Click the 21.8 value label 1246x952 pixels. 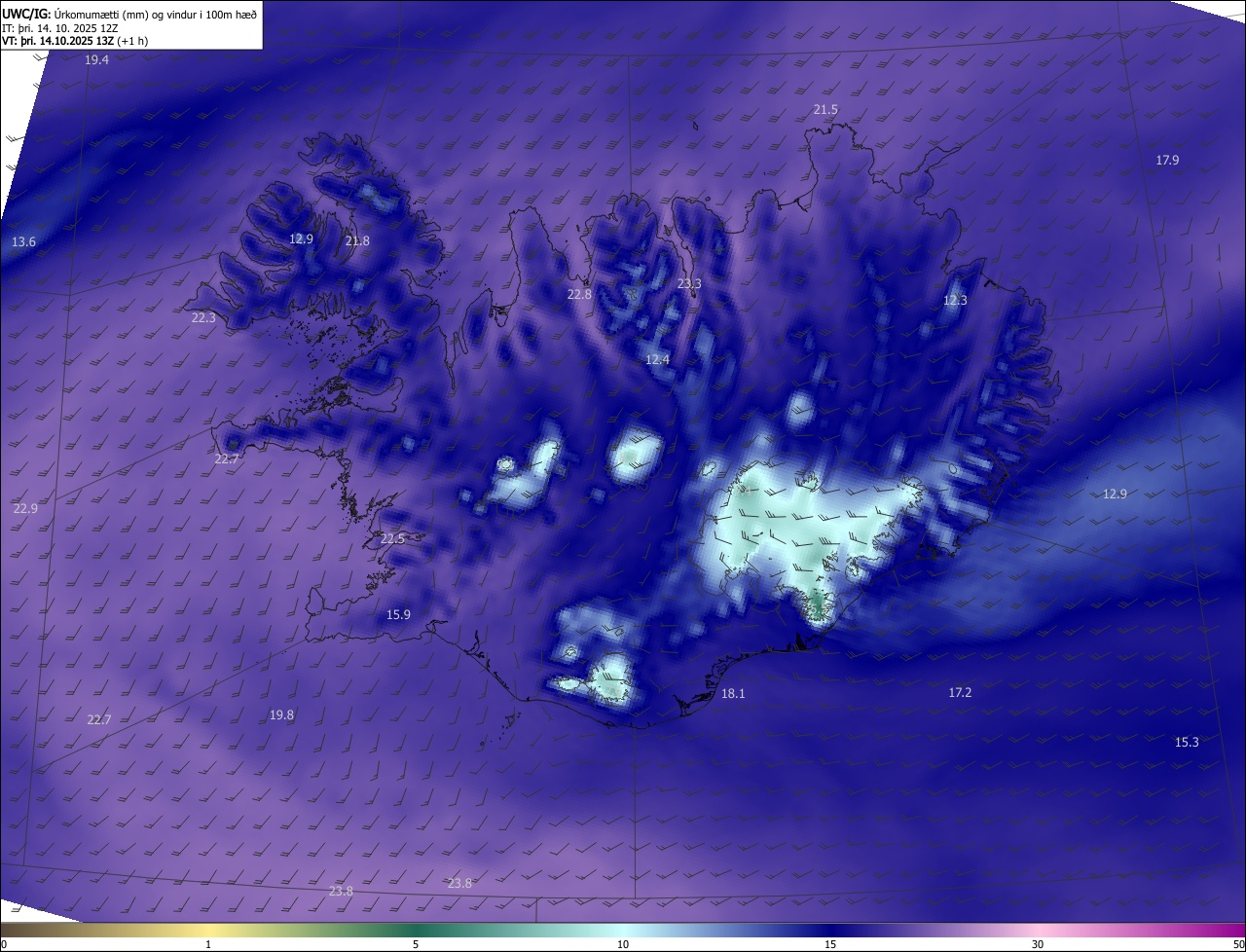(357, 240)
